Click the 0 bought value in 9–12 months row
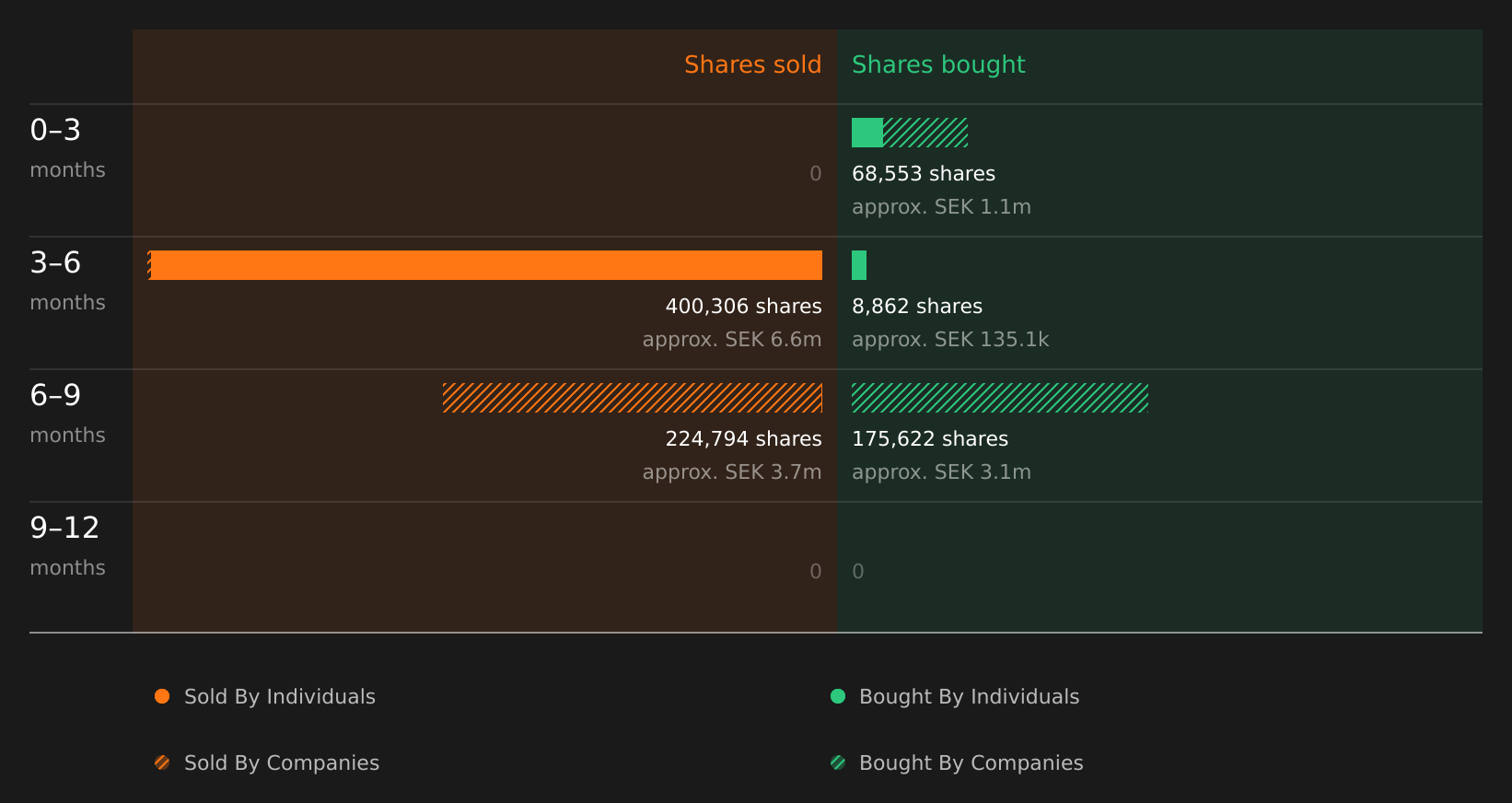Image resolution: width=1512 pixels, height=803 pixels. tap(858, 571)
